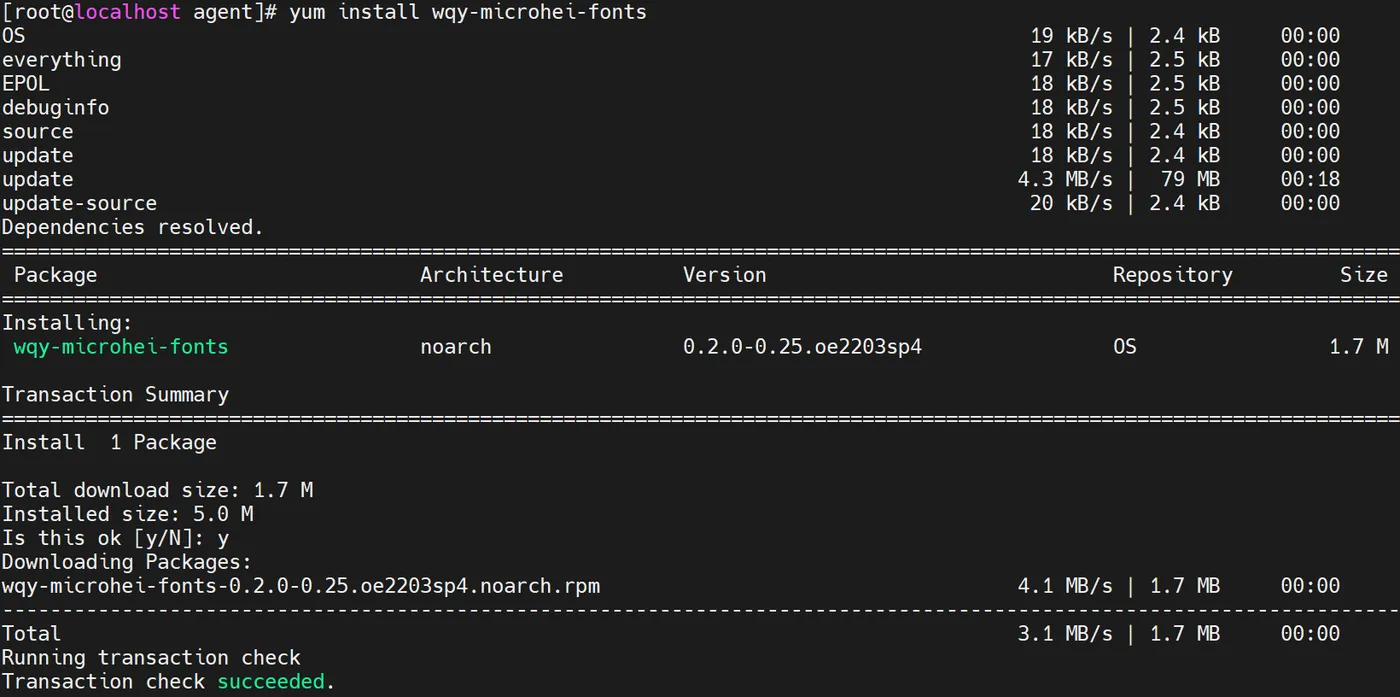Image resolution: width=1400 pixels, height=697 pixels.
Task: Click the Package column header
Action: (55, 275)
